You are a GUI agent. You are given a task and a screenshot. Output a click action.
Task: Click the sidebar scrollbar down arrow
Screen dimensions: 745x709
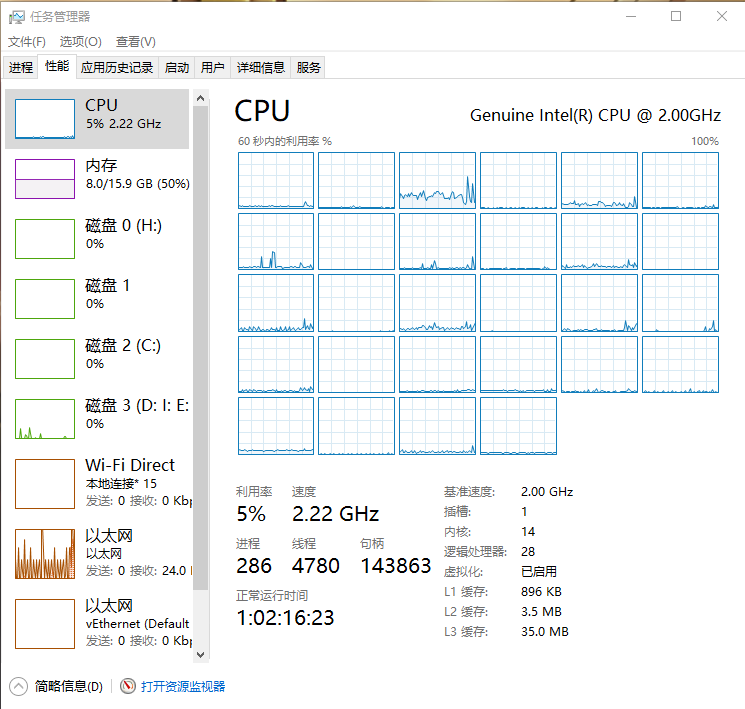tap(200, 654)
